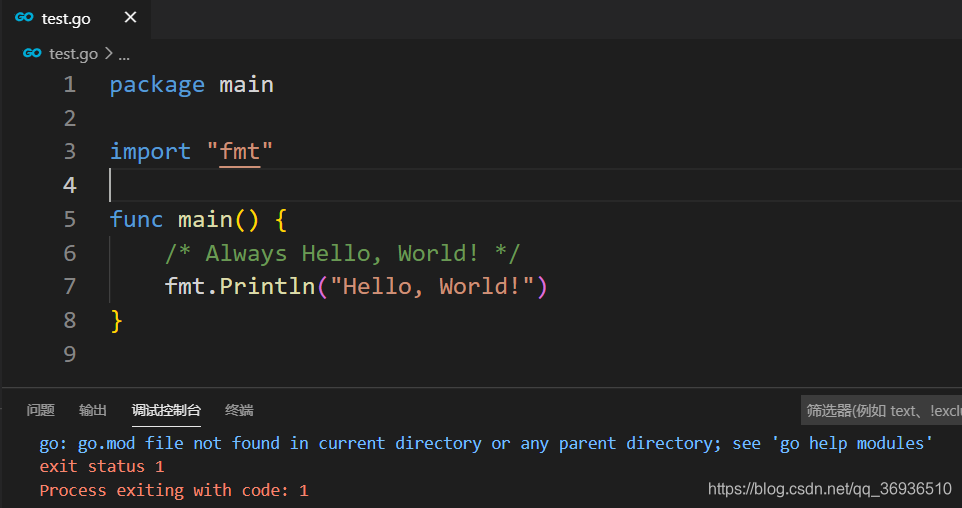Click the 'package' keyword on line 1
Image resolution: width=962 pixels, height=508 pixels.
(x=157, y=85)
